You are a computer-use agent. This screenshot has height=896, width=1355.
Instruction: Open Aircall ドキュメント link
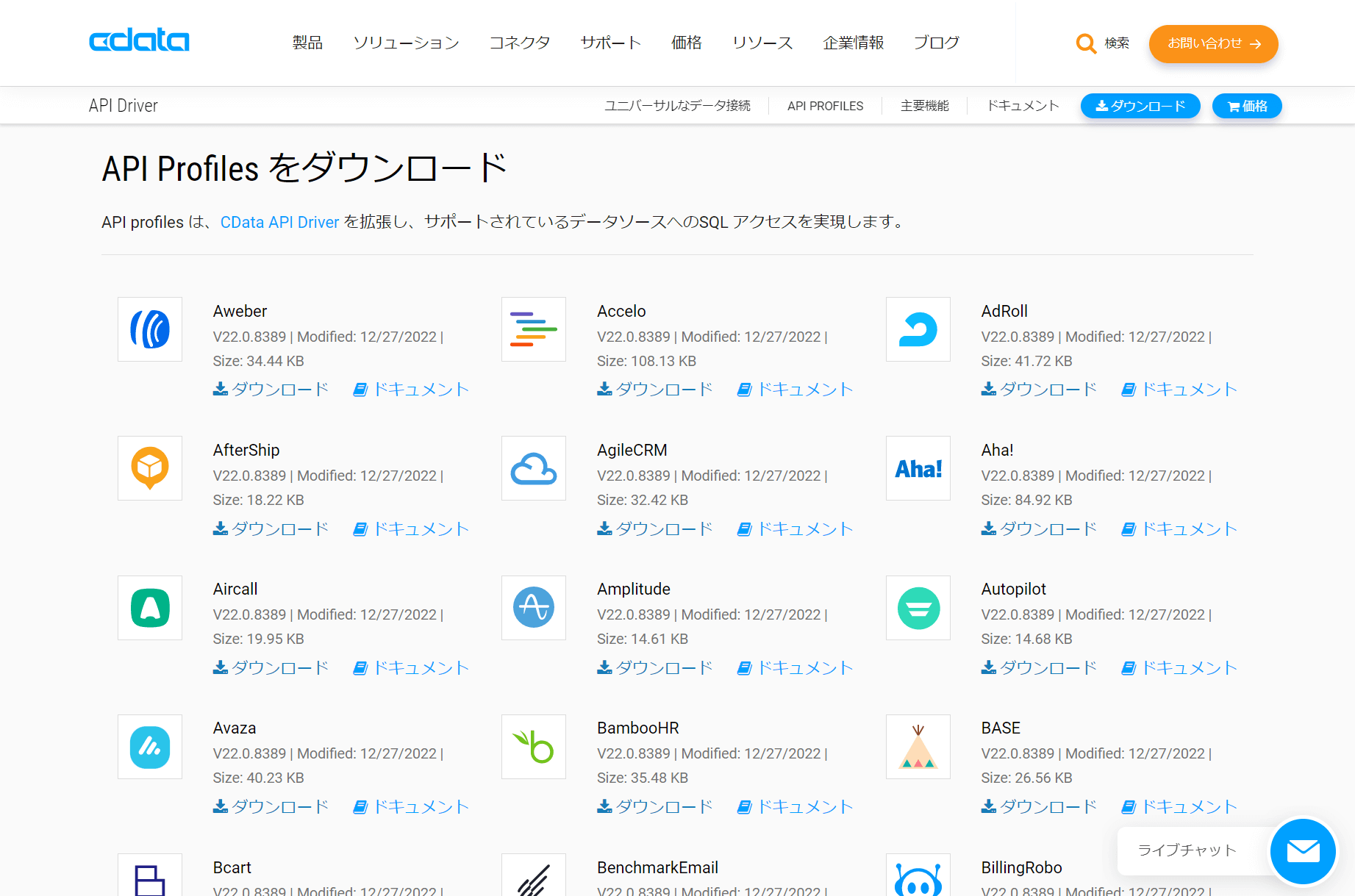pos(411,667)
